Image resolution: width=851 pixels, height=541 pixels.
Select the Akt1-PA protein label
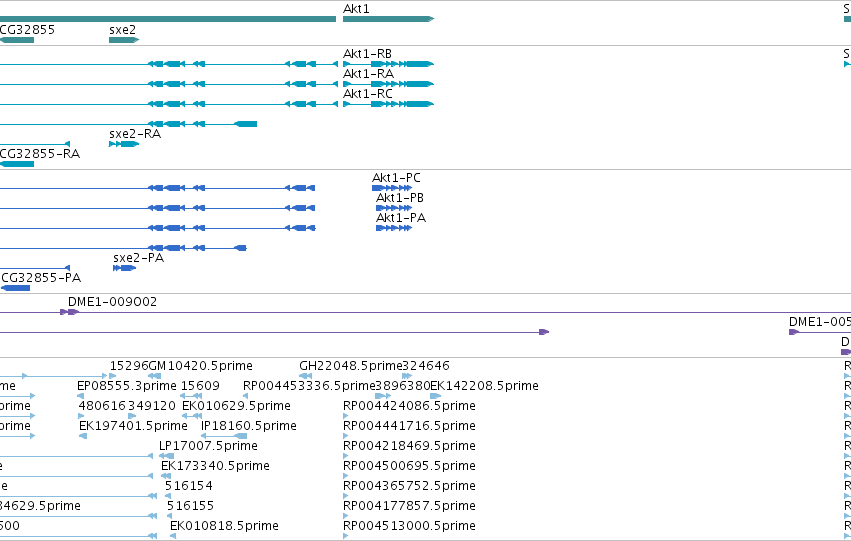click(x=401, y=218)
